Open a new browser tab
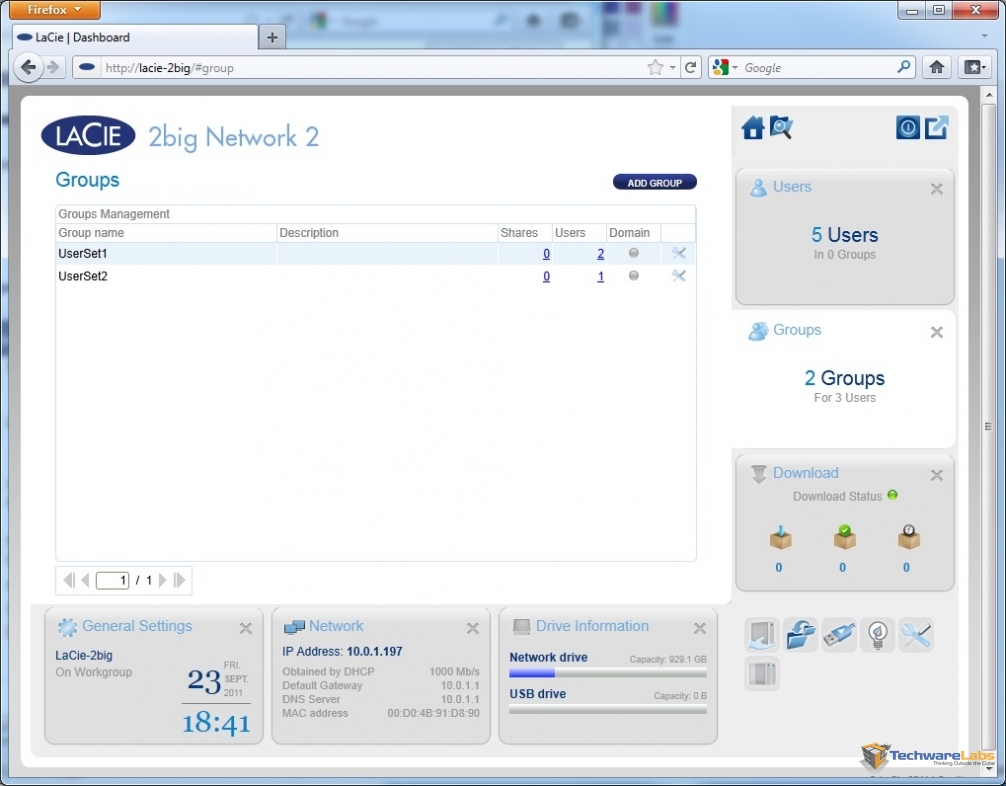Image resolution: width=1006 pixels, height=786 pixels. (x=272, y=37)
